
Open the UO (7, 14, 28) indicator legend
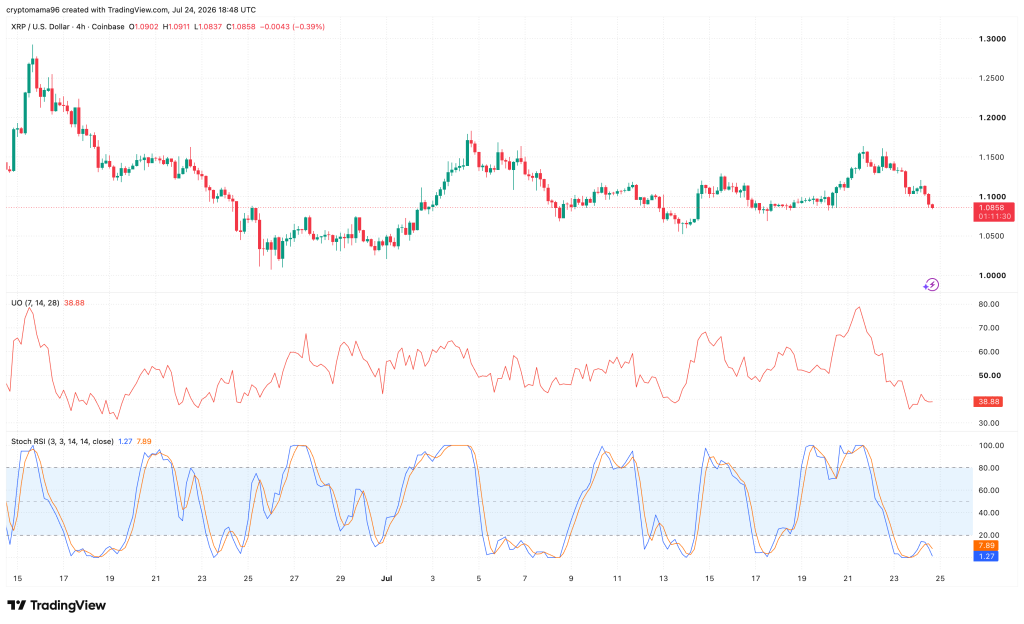35,303
